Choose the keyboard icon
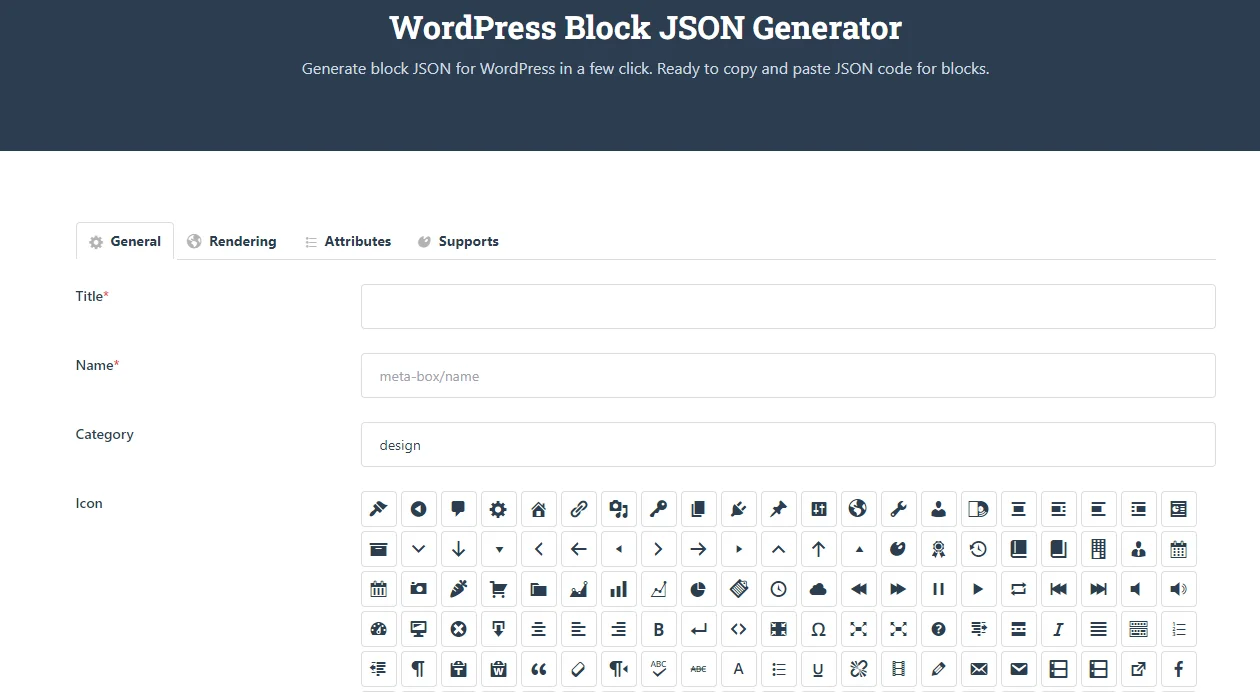Screen dimensions: 1260x692 tap(1139, 629)
